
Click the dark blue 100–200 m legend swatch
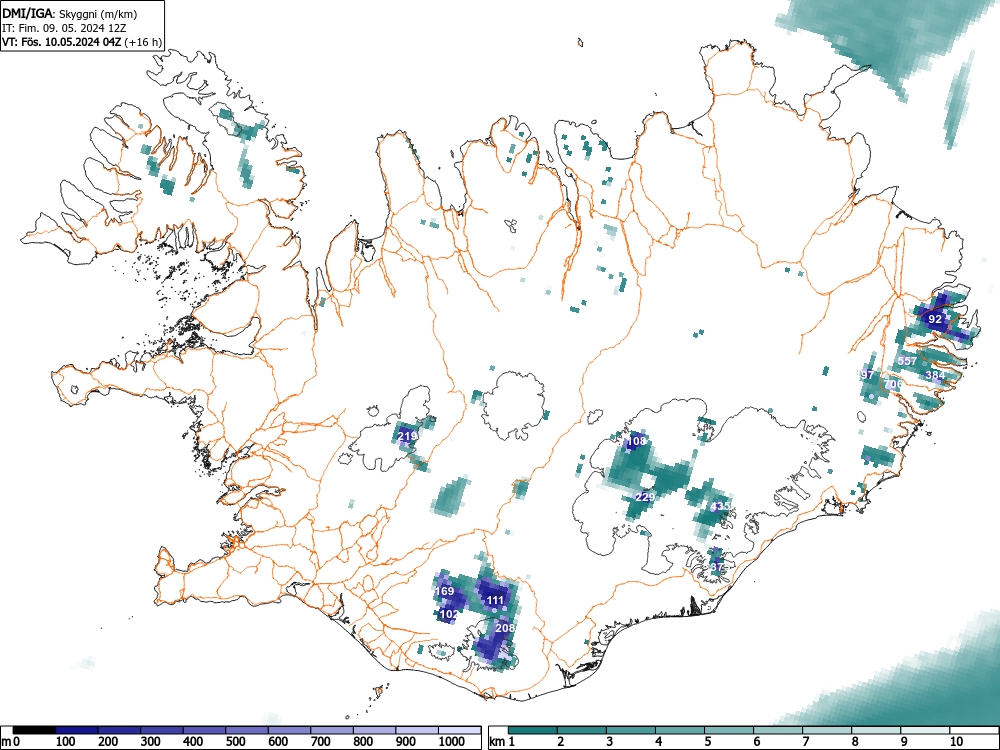click(77, 730)
